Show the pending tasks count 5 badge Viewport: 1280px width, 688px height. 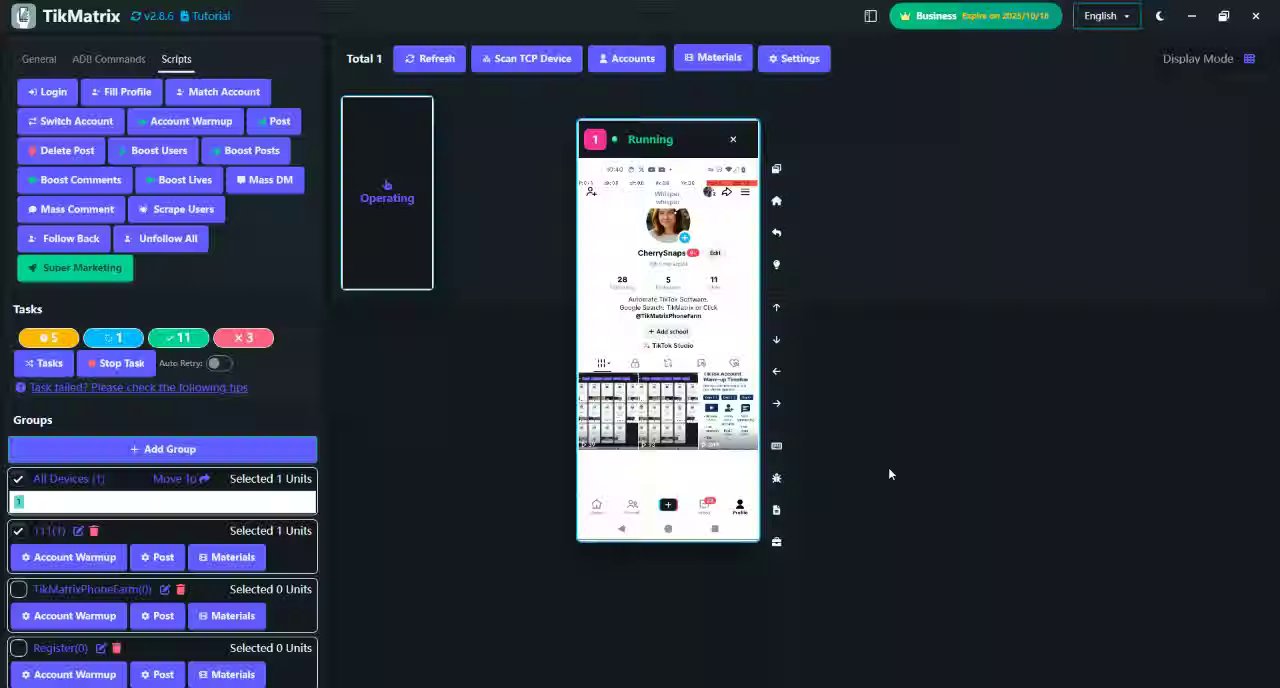(x=48, y=338)
